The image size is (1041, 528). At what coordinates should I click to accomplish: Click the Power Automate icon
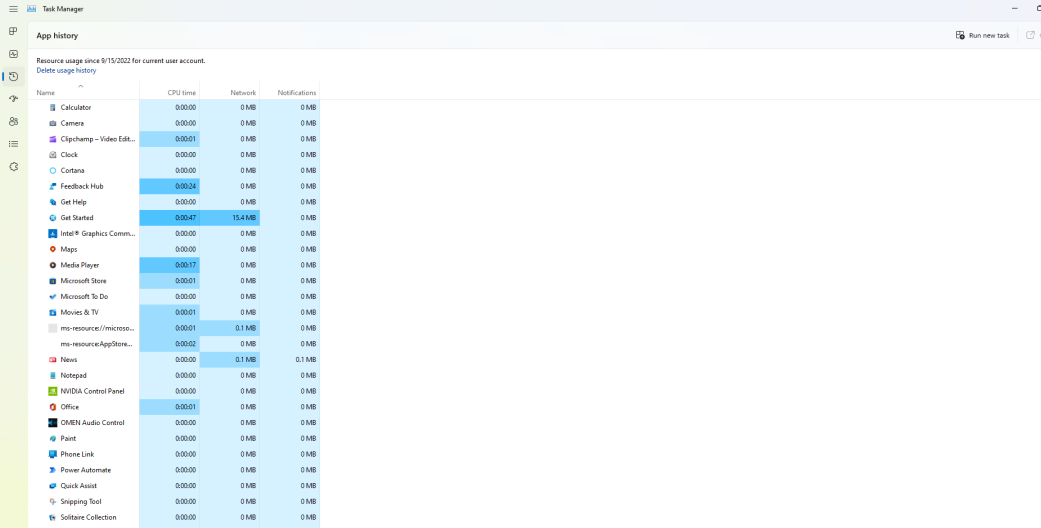[53, 470]
